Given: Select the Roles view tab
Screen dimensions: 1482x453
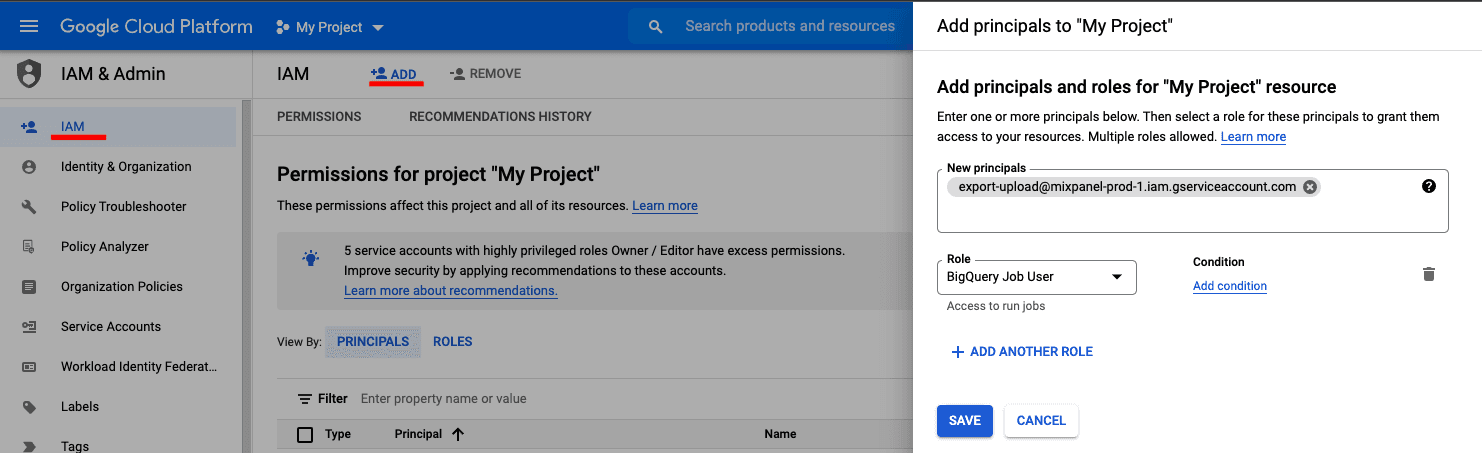Looking at the screenshot, I should [x=452, y=342].
